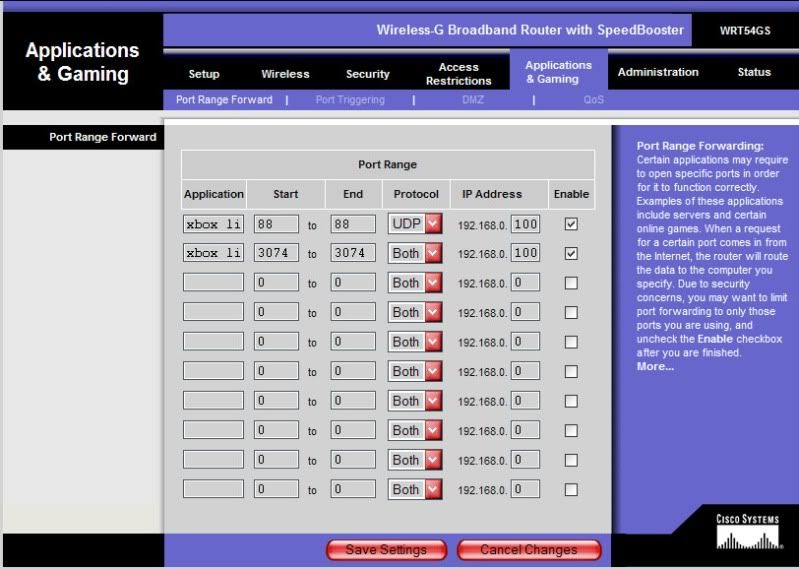Open protocol dropdown for port 3074 row
This screenshot has width=799, height=569.
[415, 253]
